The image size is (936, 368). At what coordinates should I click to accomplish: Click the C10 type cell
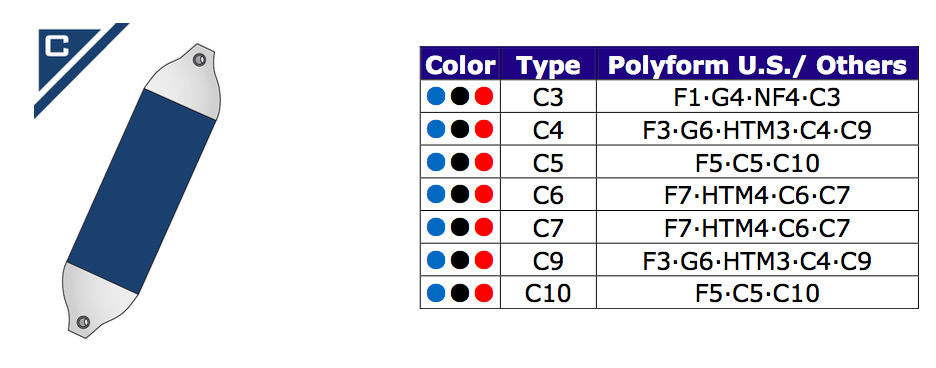pos(548,293)
